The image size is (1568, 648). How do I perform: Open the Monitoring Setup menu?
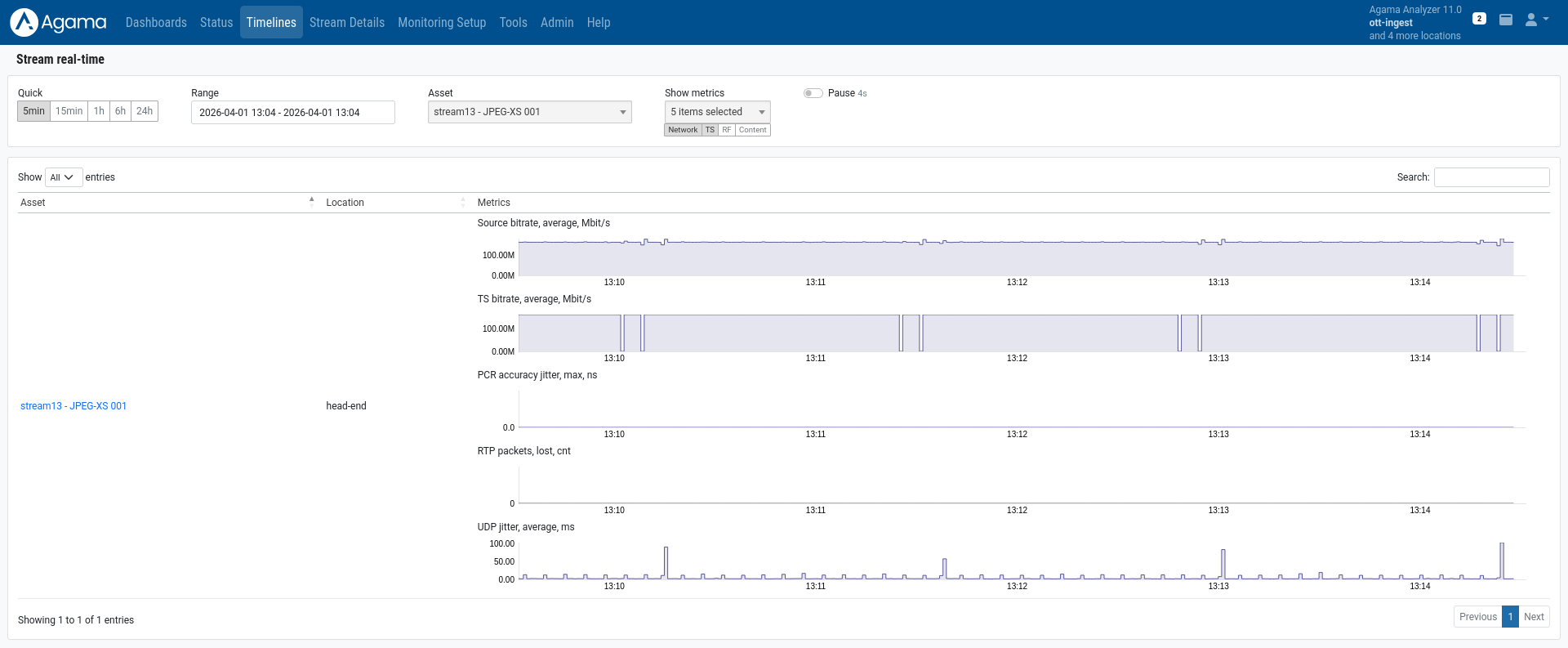click(442, 22)
